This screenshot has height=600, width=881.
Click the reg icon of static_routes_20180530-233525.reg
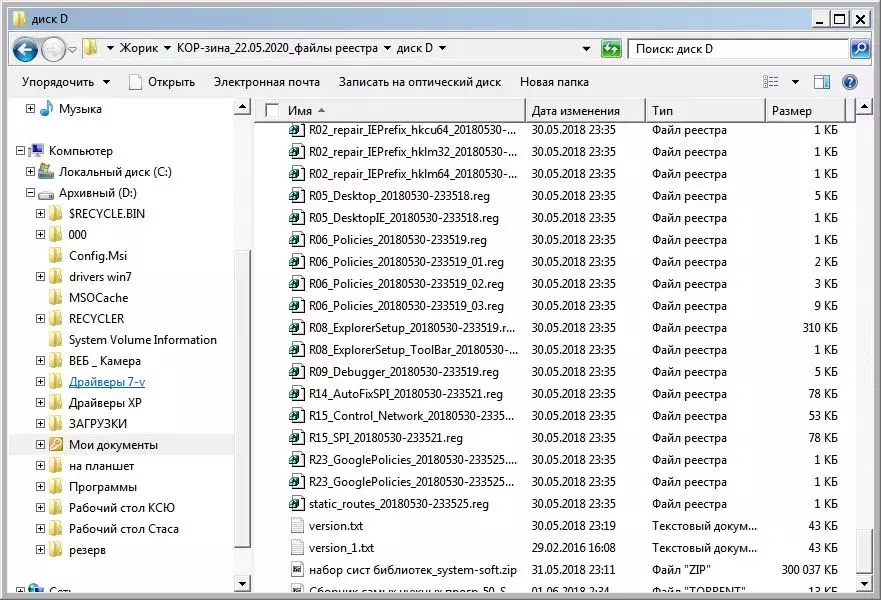click(297, 503)
